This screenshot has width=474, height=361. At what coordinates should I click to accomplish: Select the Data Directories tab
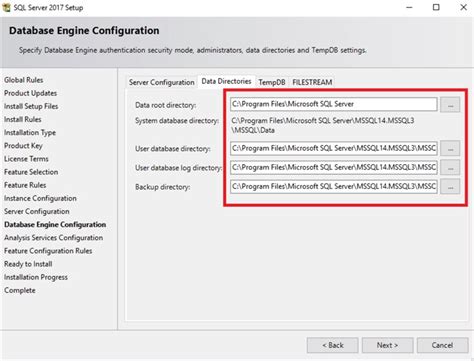[226, 81]
